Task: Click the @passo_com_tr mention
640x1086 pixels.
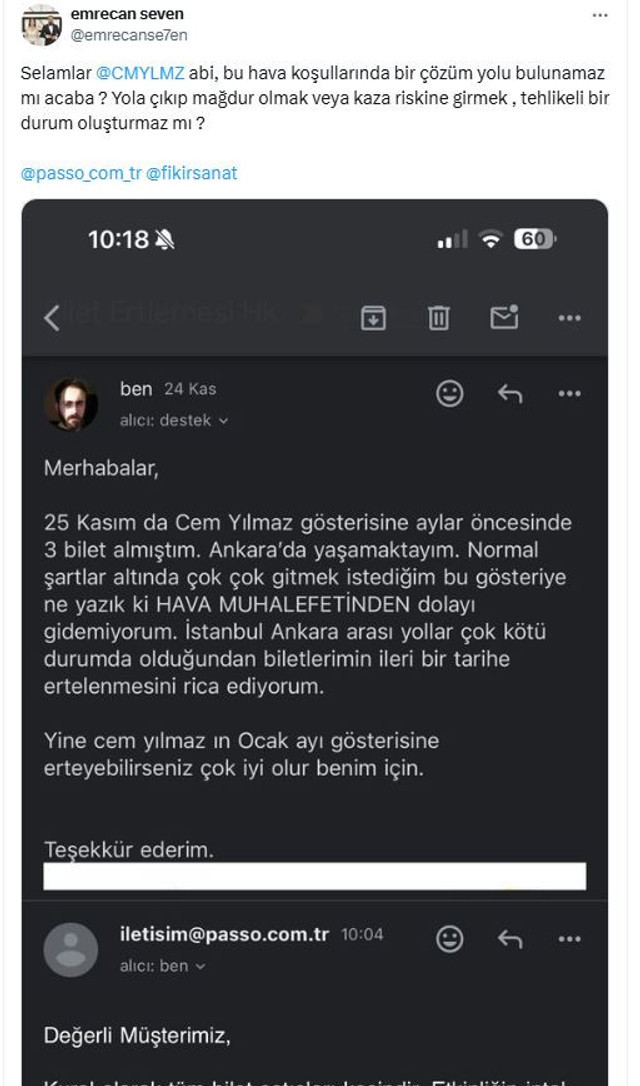Action: (x=77, y=173)
